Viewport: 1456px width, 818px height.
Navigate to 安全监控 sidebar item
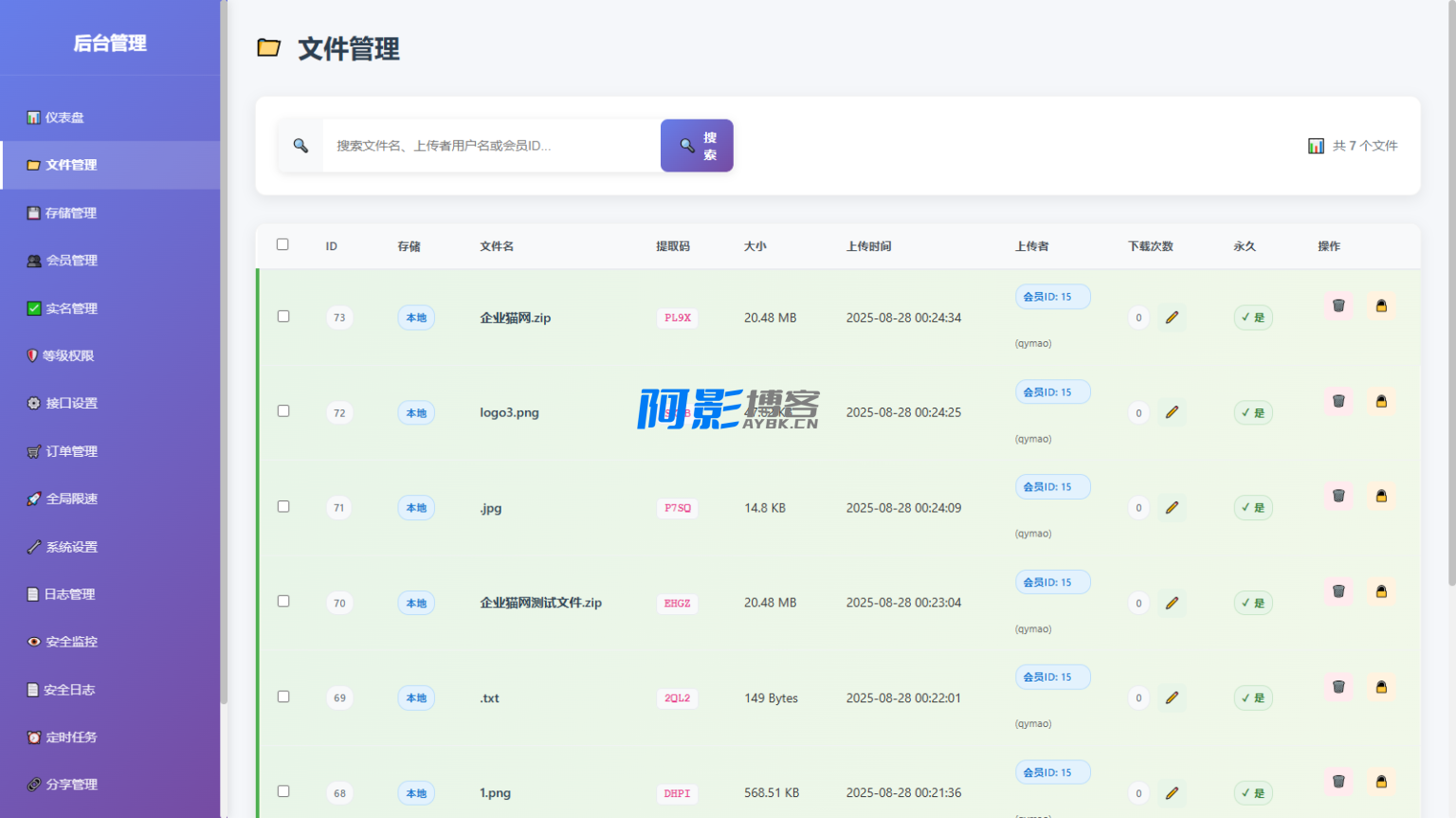tap(71, 642)
